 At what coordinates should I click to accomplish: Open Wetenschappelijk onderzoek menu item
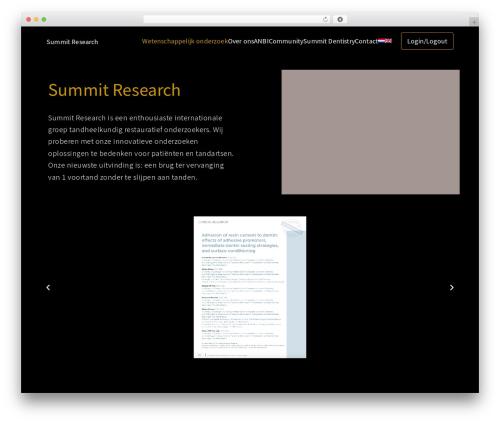185,41
